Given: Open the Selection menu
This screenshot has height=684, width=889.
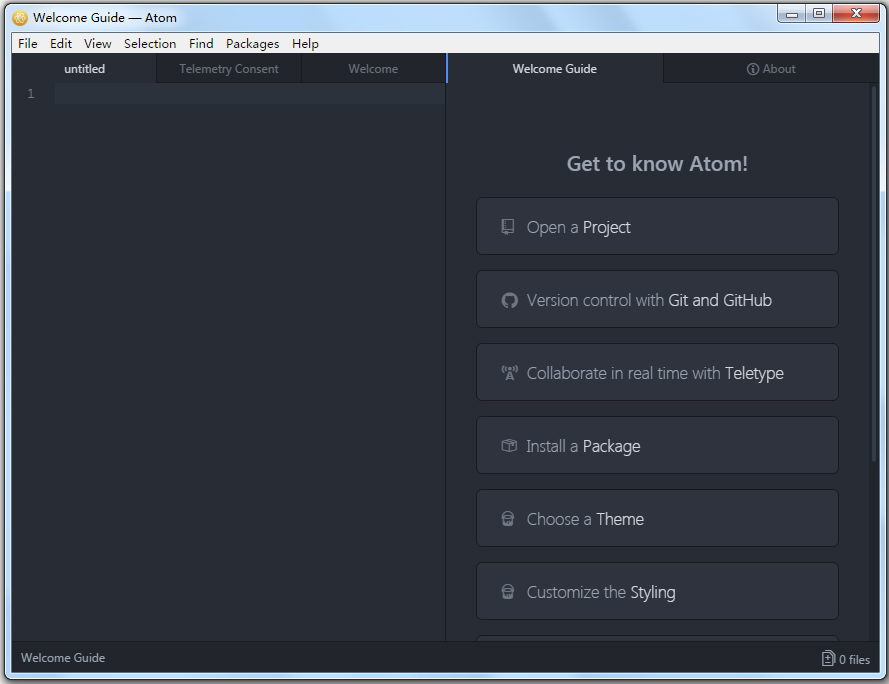Looking at the screenshot, I should point(150,44).
